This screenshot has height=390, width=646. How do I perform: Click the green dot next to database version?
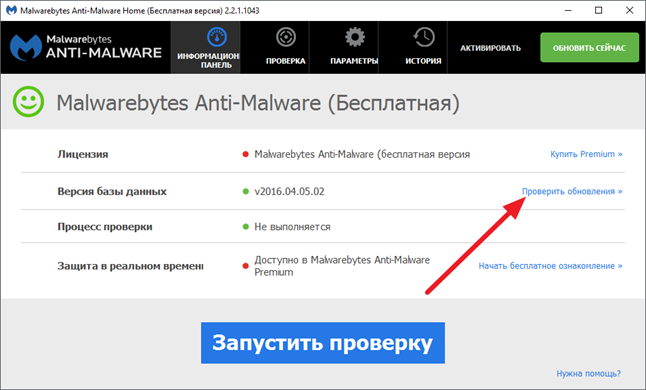[246, 191]
